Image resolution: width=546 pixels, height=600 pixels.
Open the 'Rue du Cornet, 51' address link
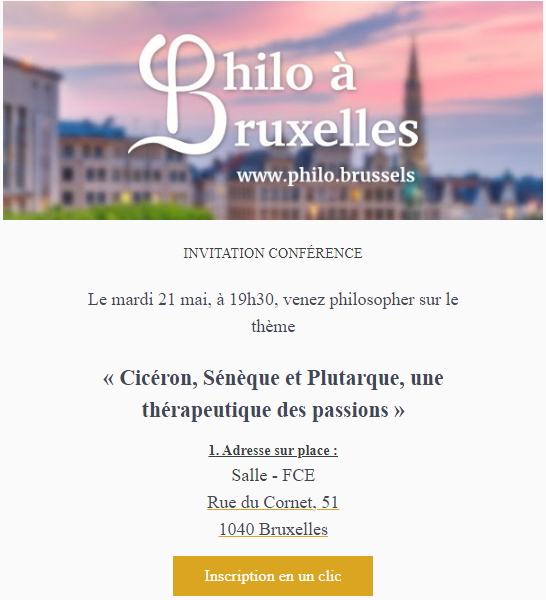273,502
